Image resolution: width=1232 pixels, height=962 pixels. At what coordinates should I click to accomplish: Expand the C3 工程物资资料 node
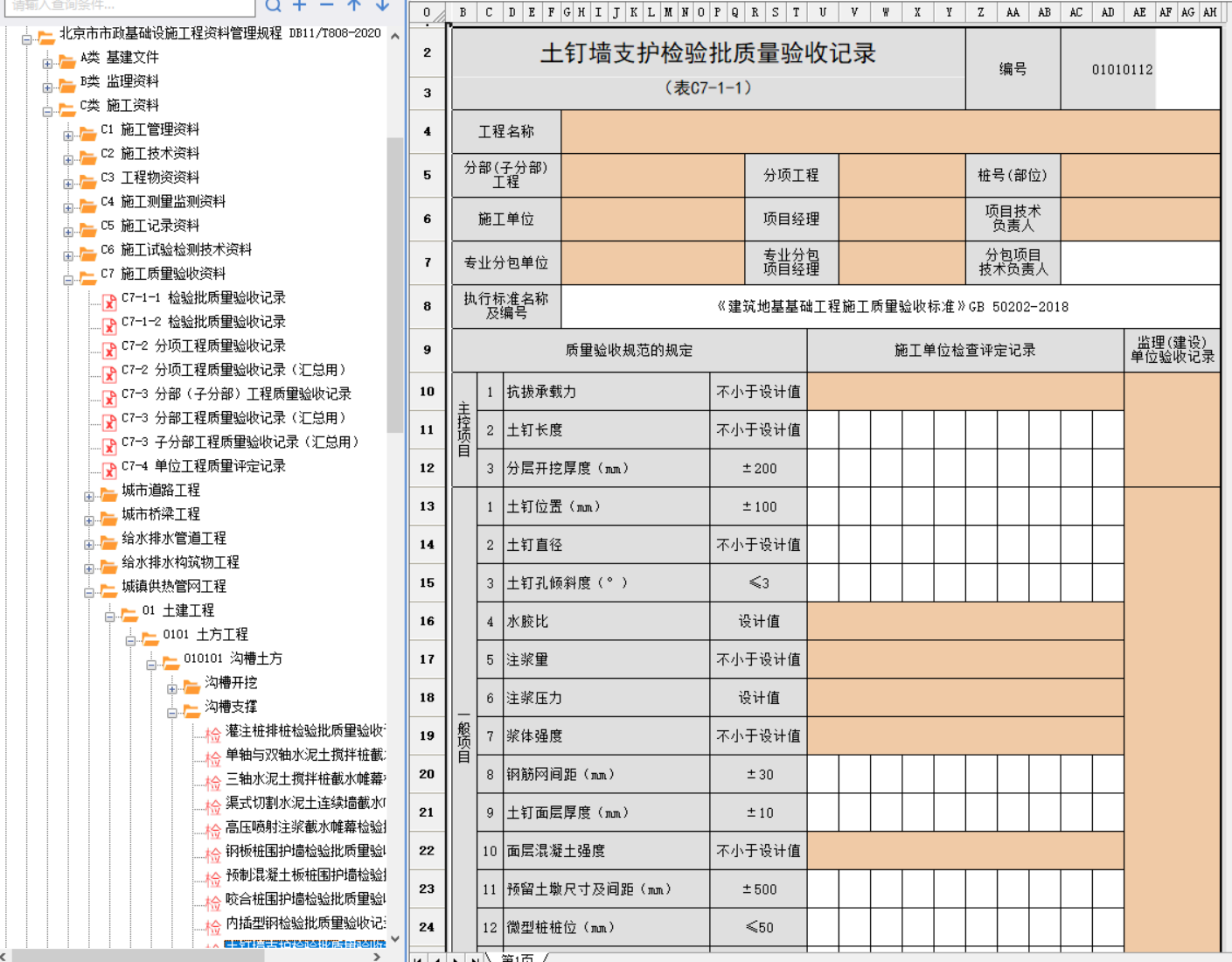coord(68,183)
